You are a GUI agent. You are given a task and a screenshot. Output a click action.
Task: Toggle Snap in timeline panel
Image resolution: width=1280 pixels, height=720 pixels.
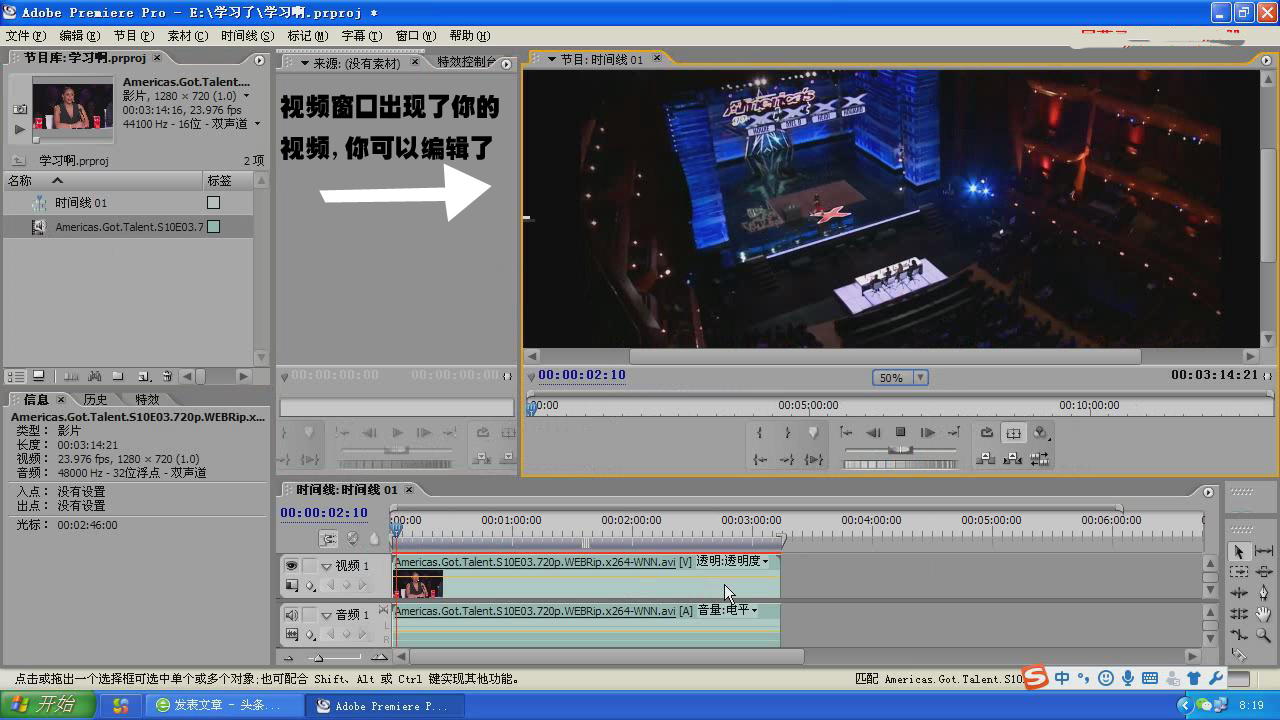point(328,538)
